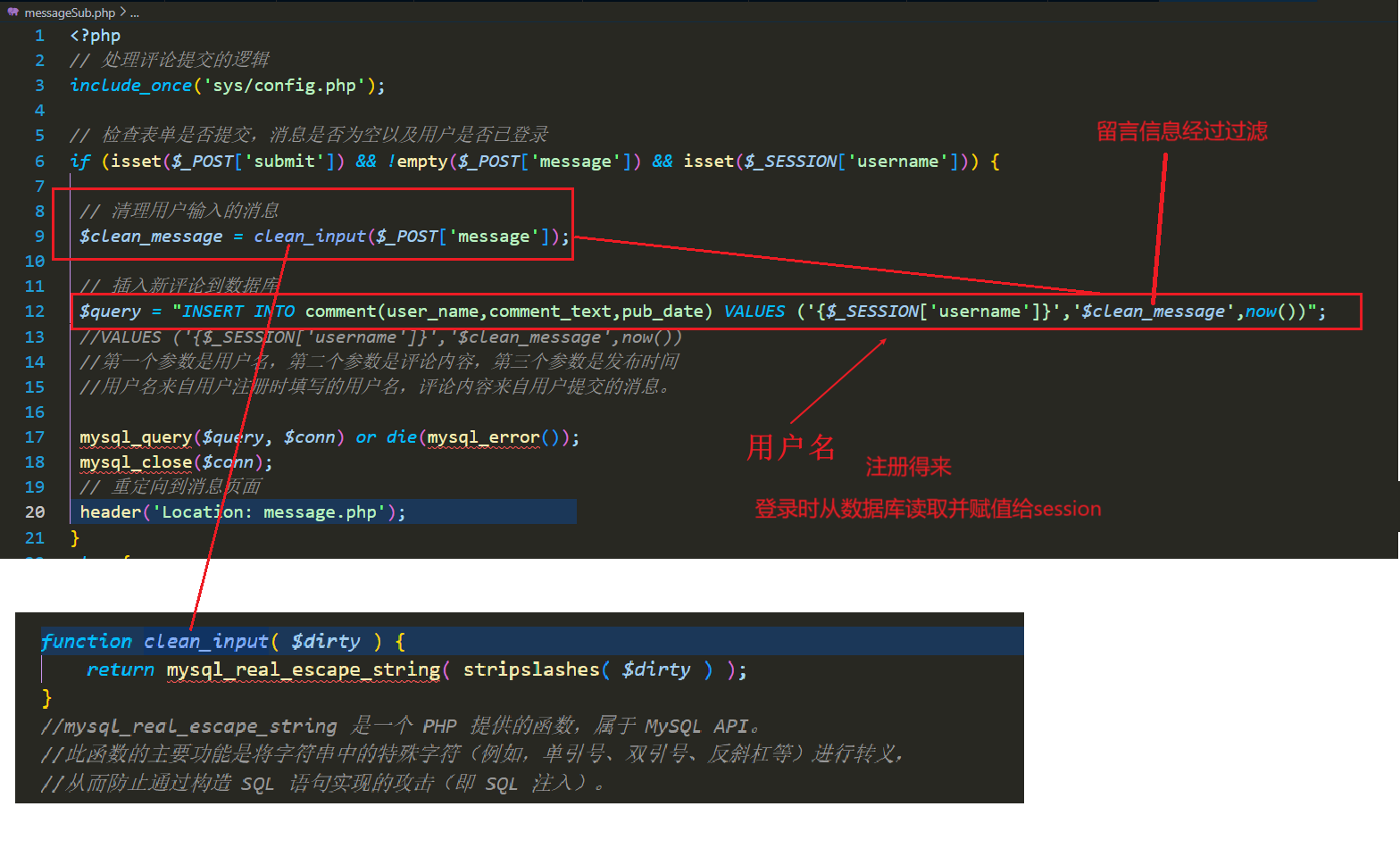Viewport: 1400px width, 848px height.
Task: Click the die keyword on line 17
Action: (x=402, y=437)
